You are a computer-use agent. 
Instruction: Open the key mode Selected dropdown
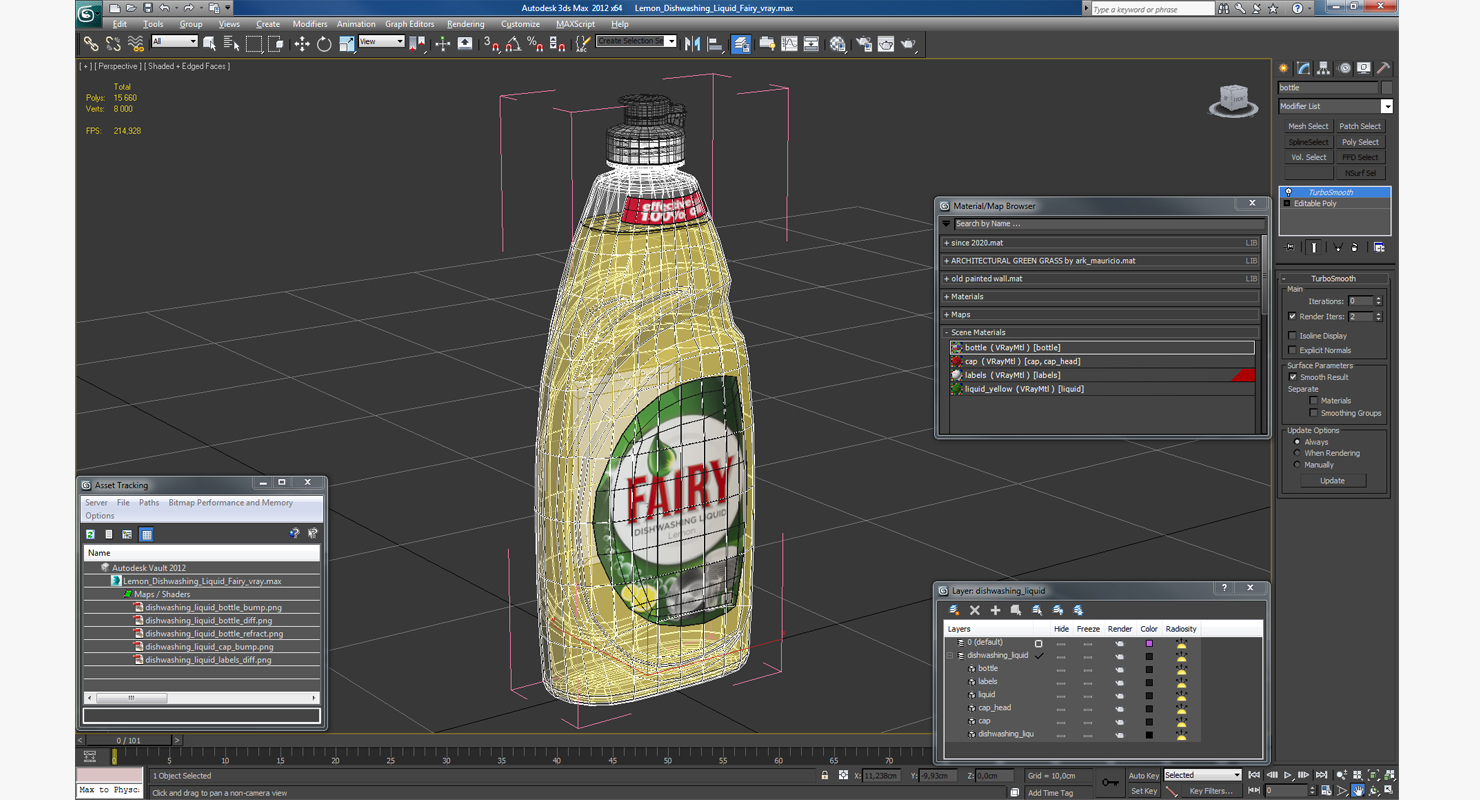coord(1202,775)
